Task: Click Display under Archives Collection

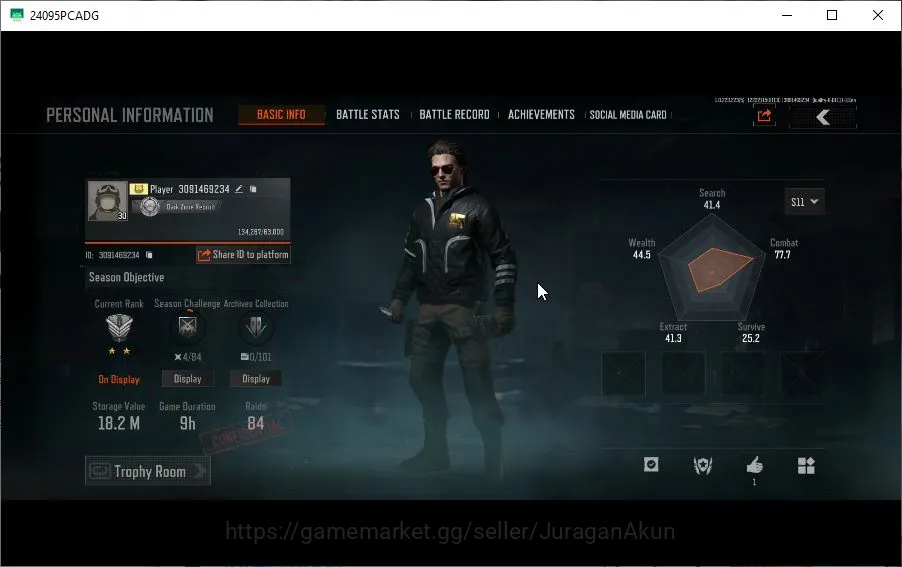Action: [x=256, y=378]
